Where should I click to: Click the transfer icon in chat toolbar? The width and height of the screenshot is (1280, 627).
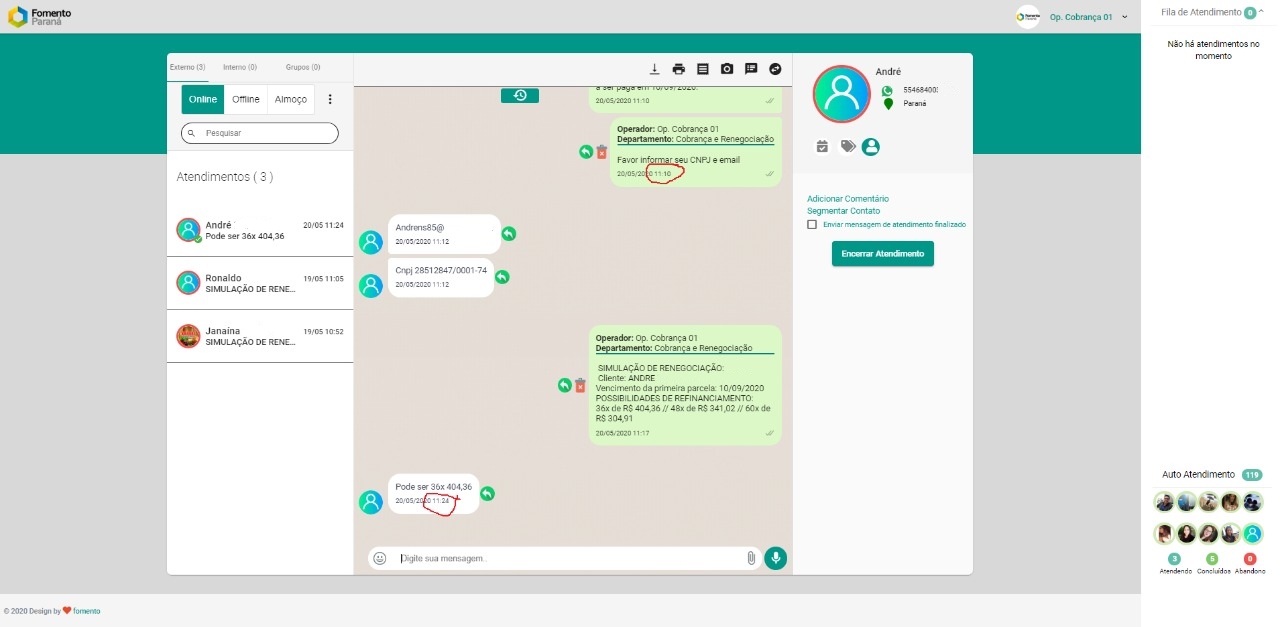pyautogui.click(x=775, y=69)
